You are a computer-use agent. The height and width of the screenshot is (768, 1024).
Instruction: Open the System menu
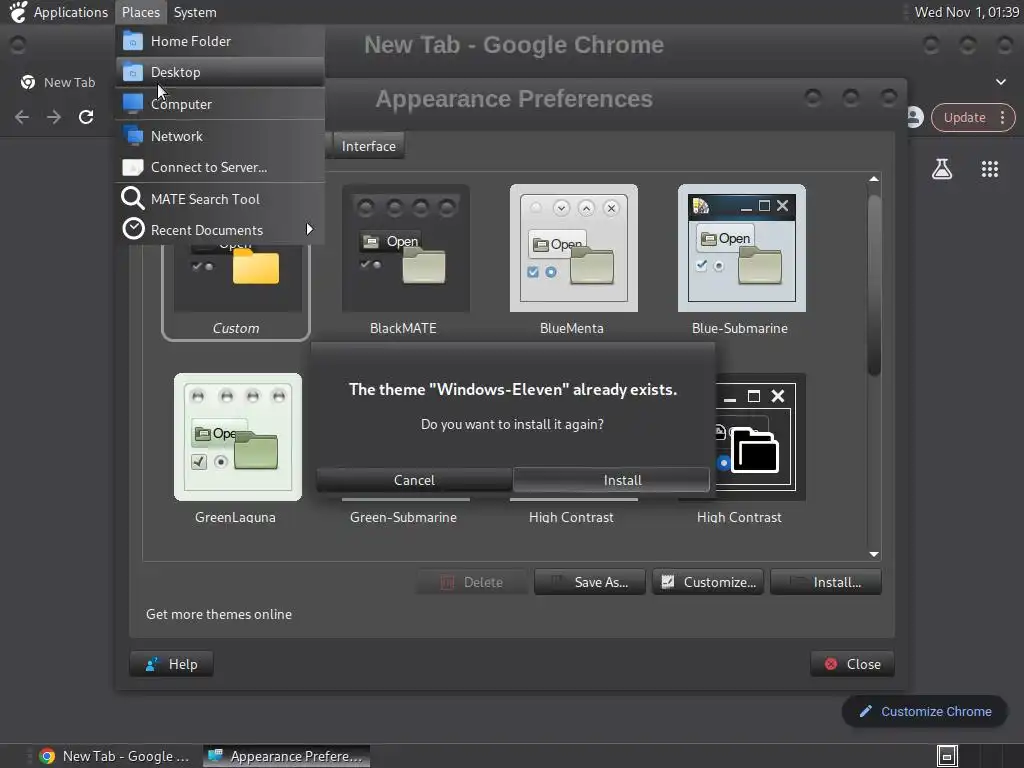pos(195,12)
